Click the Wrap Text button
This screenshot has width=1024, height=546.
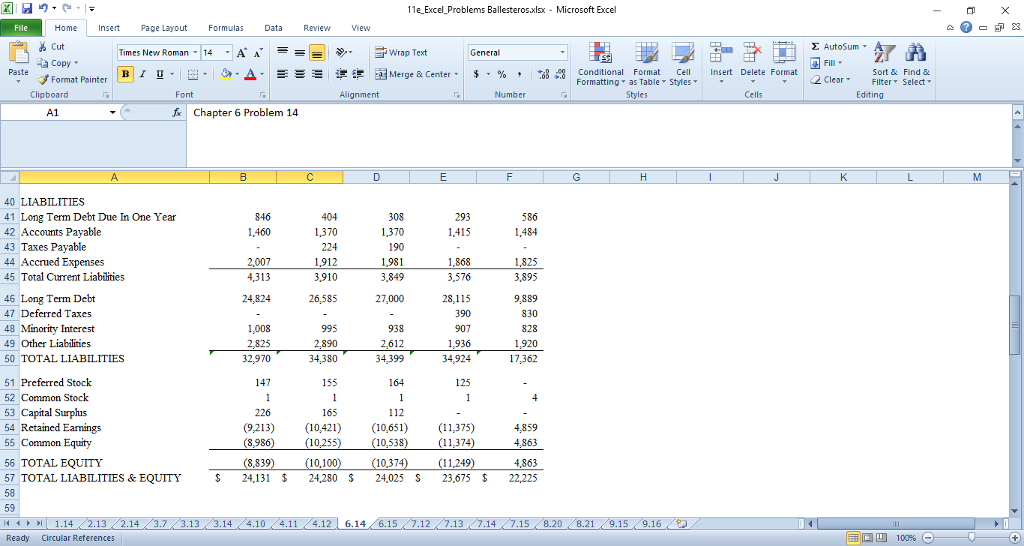point(402,52)
